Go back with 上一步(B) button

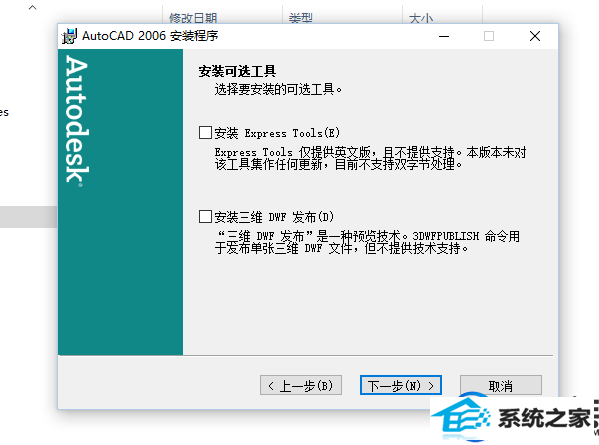pos(301,385)
